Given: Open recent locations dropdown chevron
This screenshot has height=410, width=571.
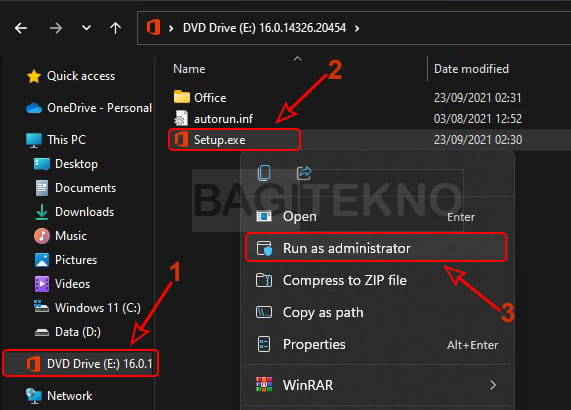Looking at the screenshot, I should pos(86,28).
